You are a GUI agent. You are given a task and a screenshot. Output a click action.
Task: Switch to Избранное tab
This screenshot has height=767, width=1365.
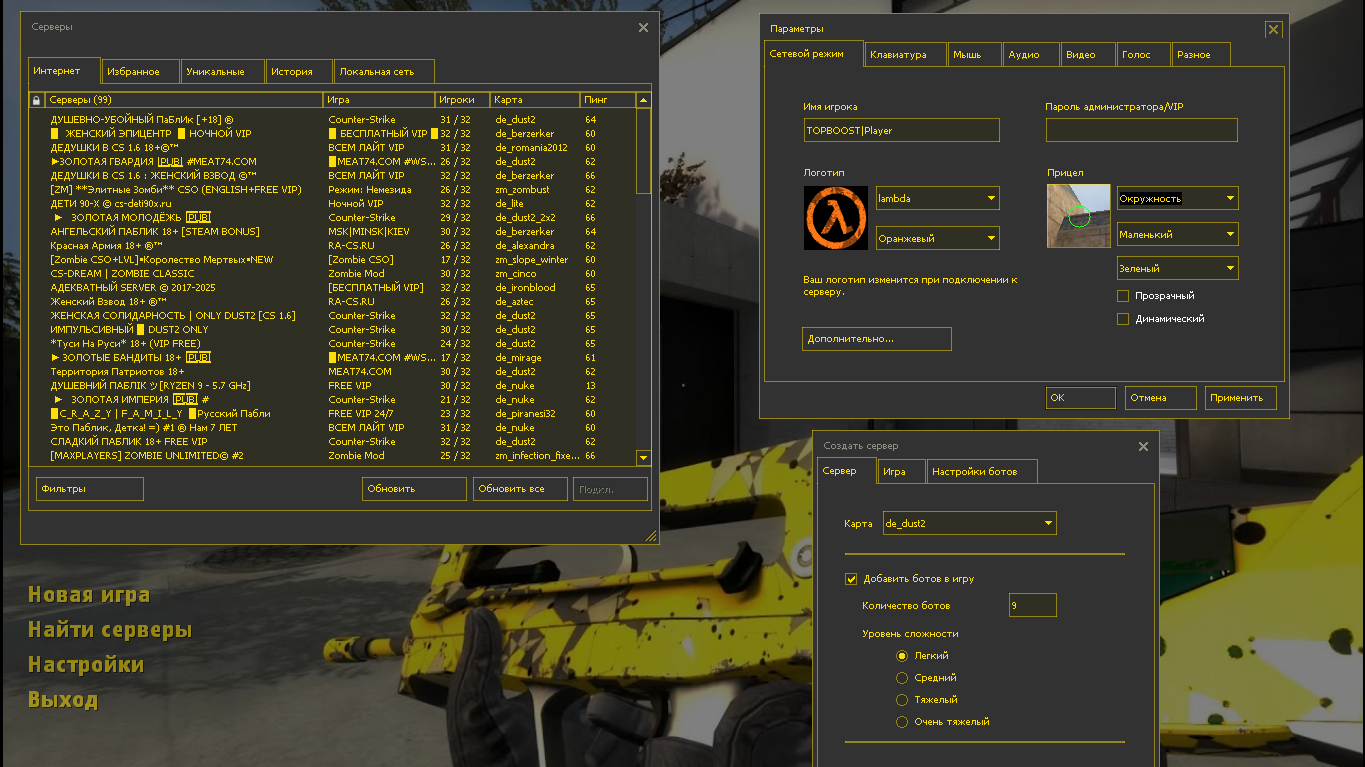[141, 71]
